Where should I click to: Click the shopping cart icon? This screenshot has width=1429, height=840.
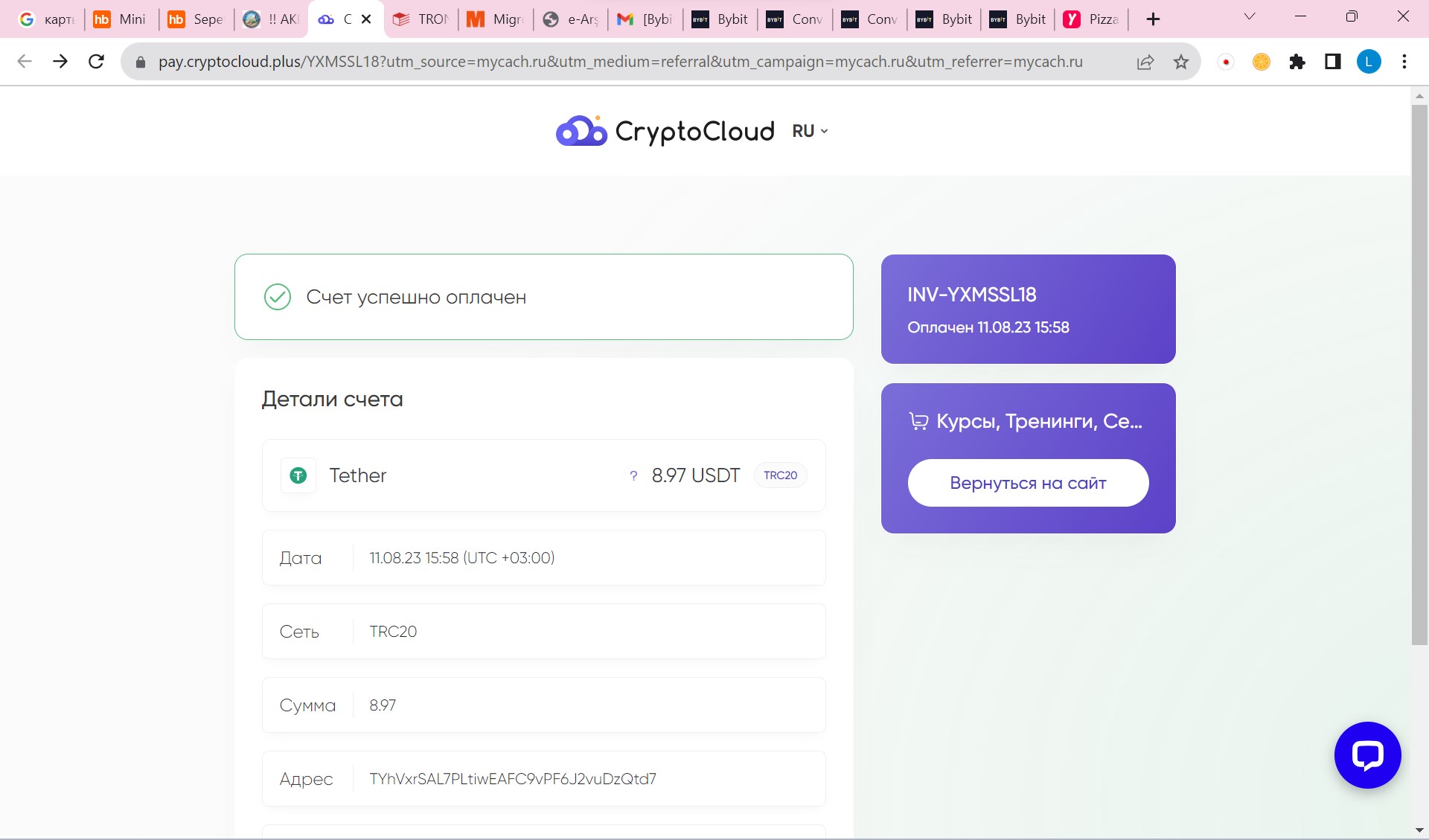(x=918, y=422)
